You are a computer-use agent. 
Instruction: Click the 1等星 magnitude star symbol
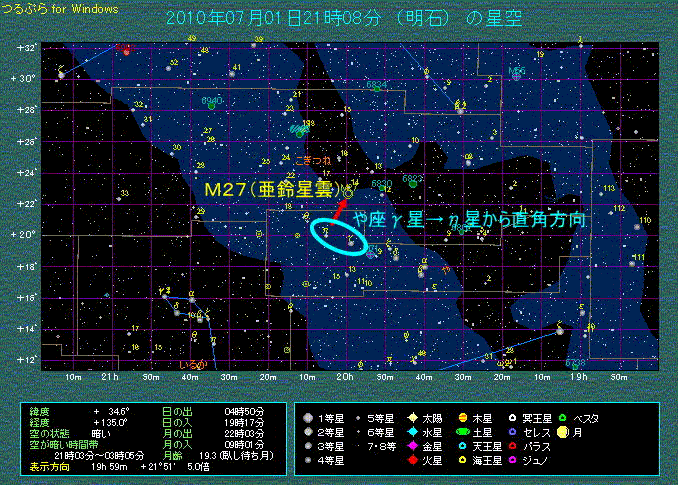click(308, 418)
